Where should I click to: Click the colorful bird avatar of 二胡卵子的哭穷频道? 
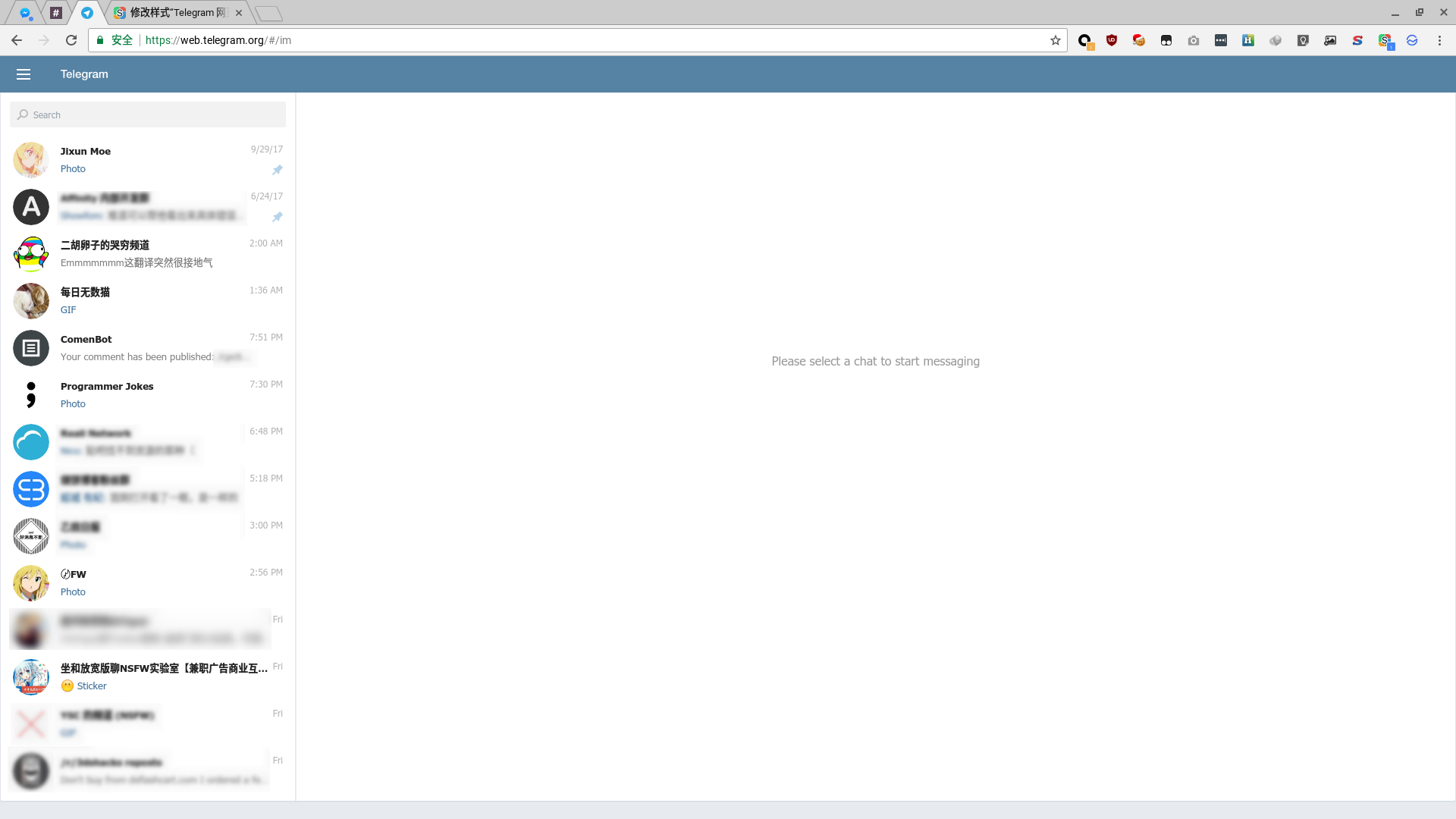coord(31,254)
